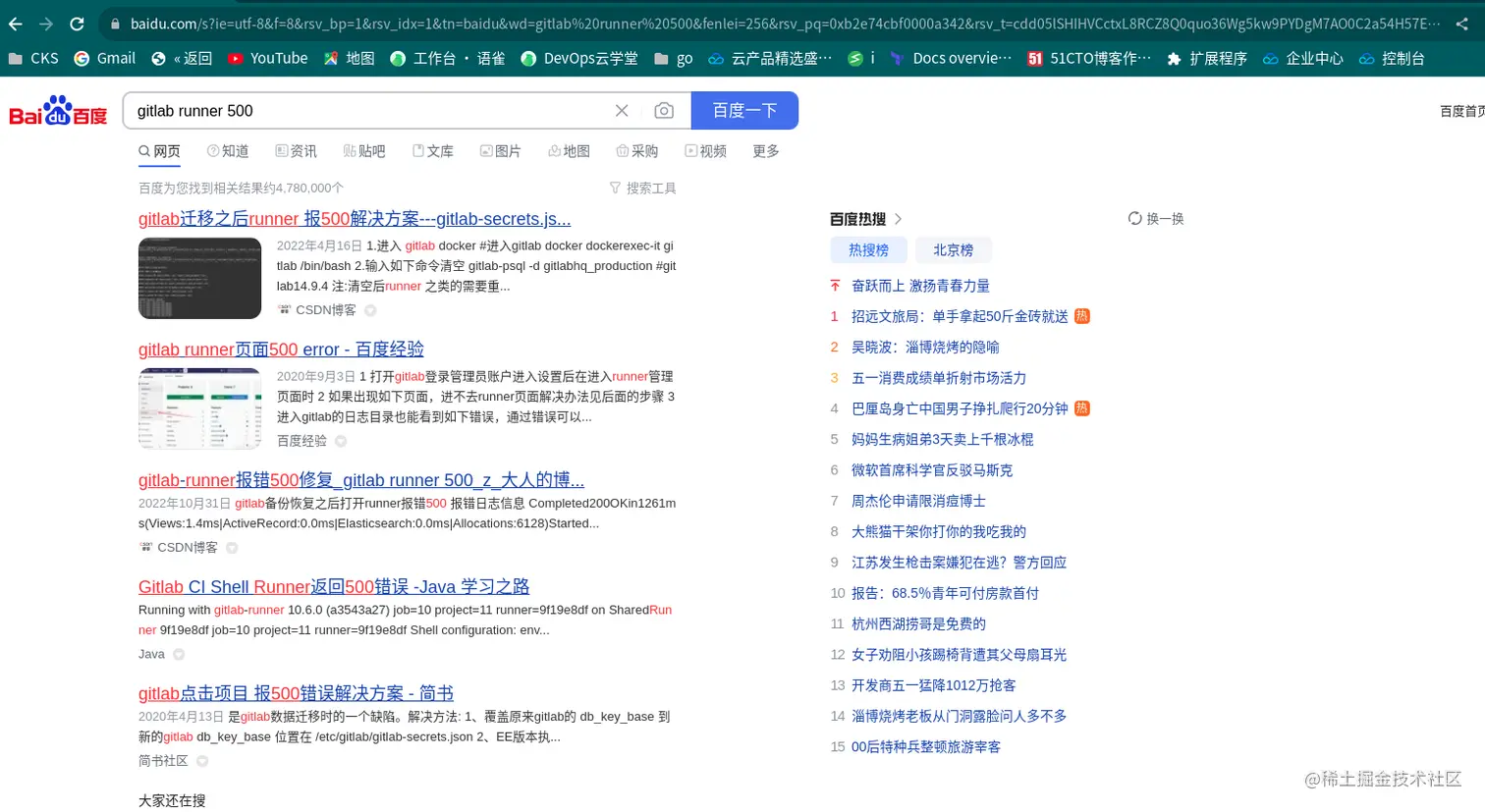1485x812 pixels.
Task: Open hot topic 大熊猫干架你打你的我吃我的
Action: [x=939, y=532]
